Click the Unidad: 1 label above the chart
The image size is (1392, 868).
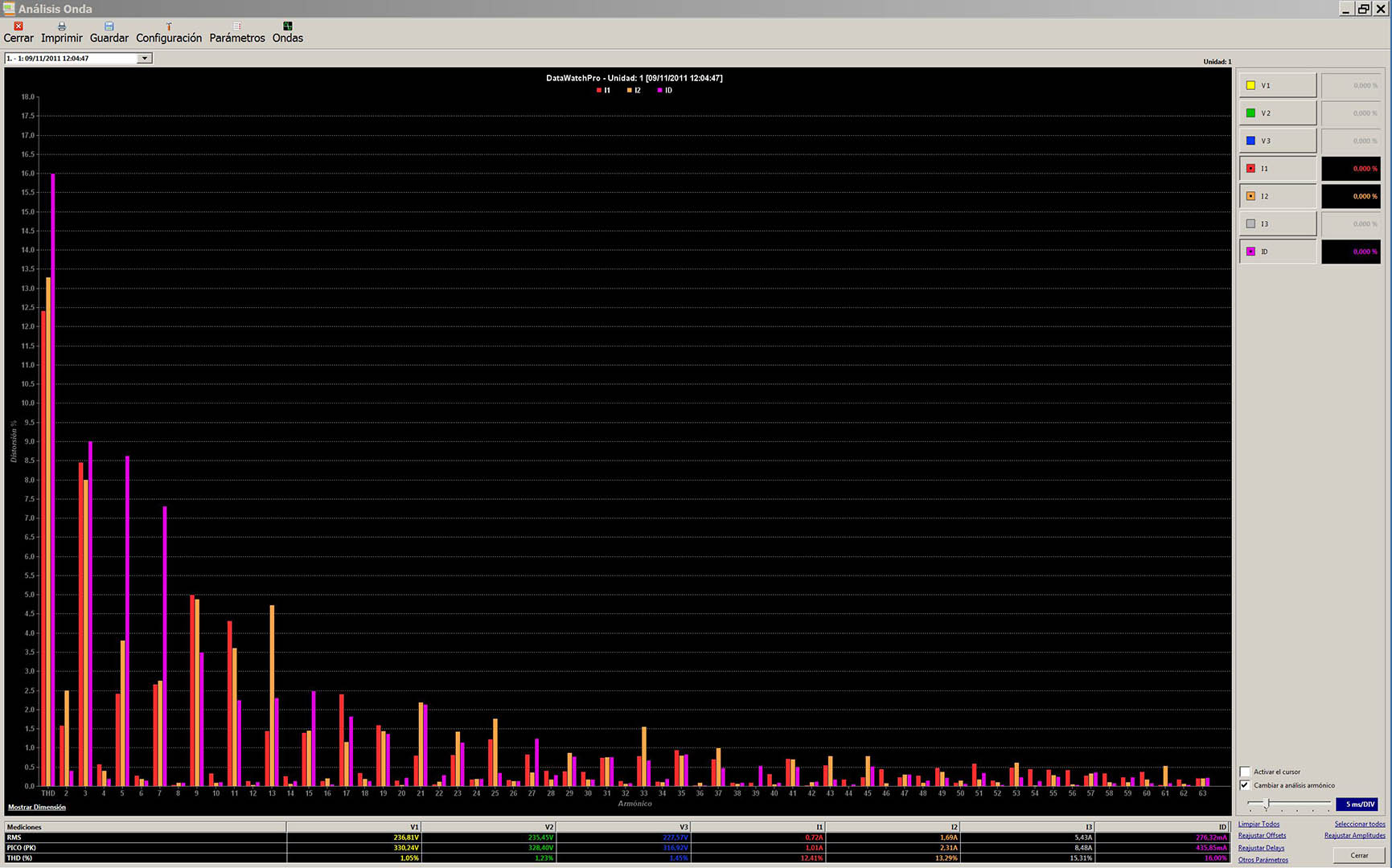pos(1217,62)
